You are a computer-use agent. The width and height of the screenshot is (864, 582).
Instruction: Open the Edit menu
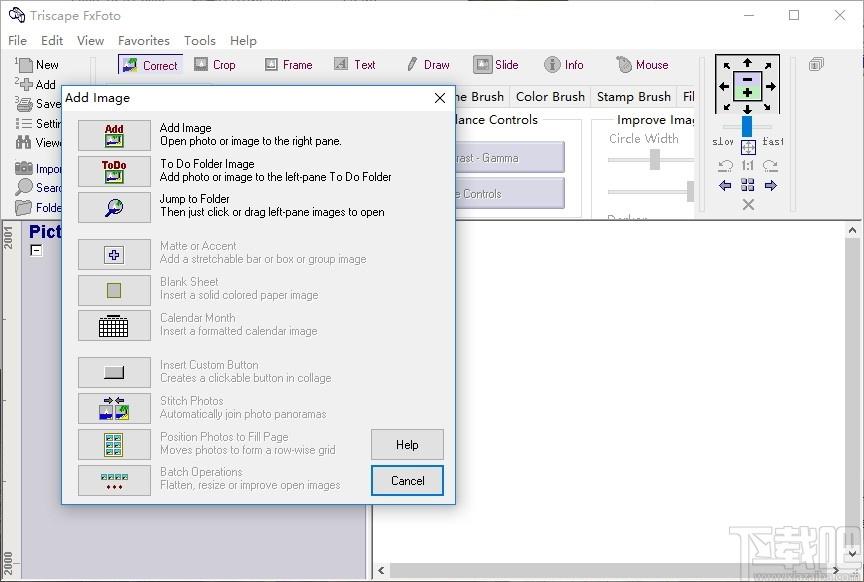click(52, 41)
